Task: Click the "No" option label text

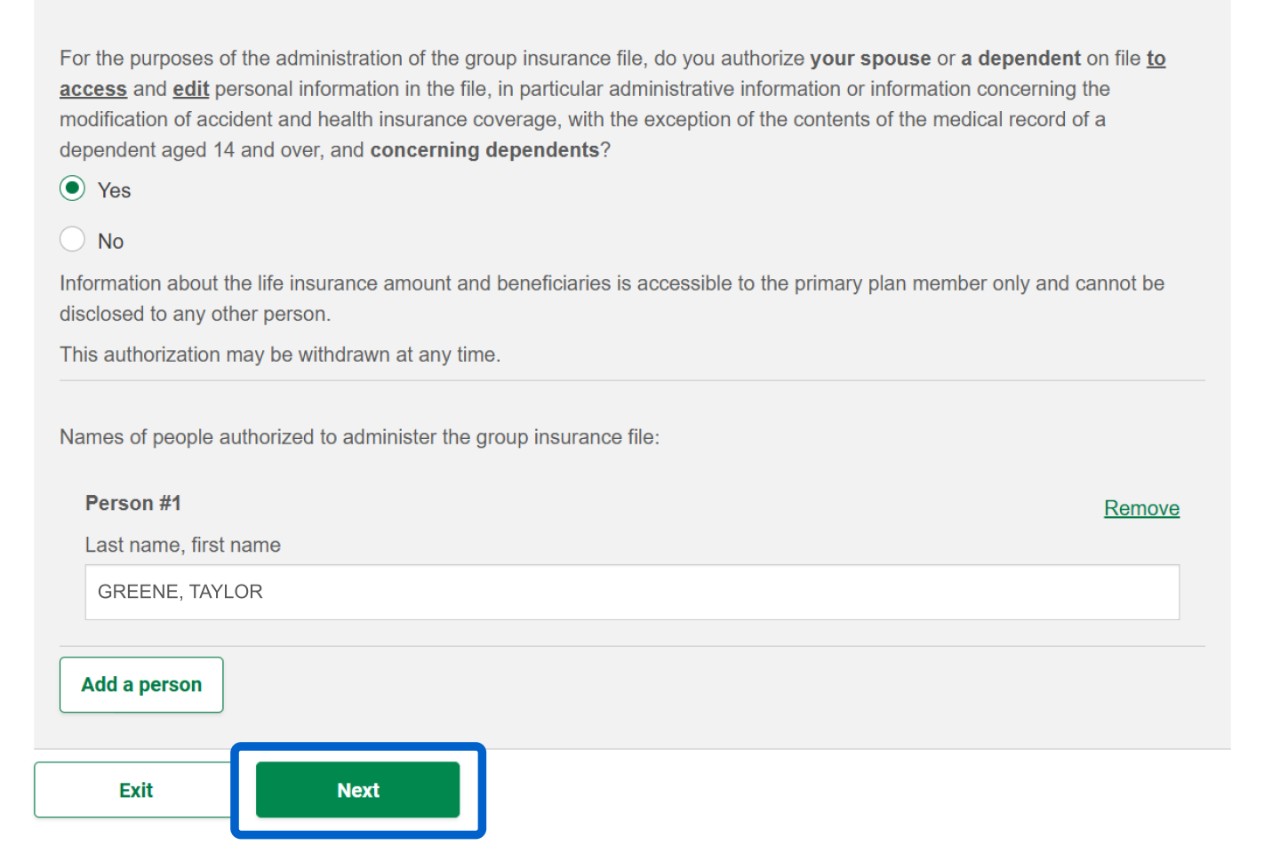Action: [111, 241]
